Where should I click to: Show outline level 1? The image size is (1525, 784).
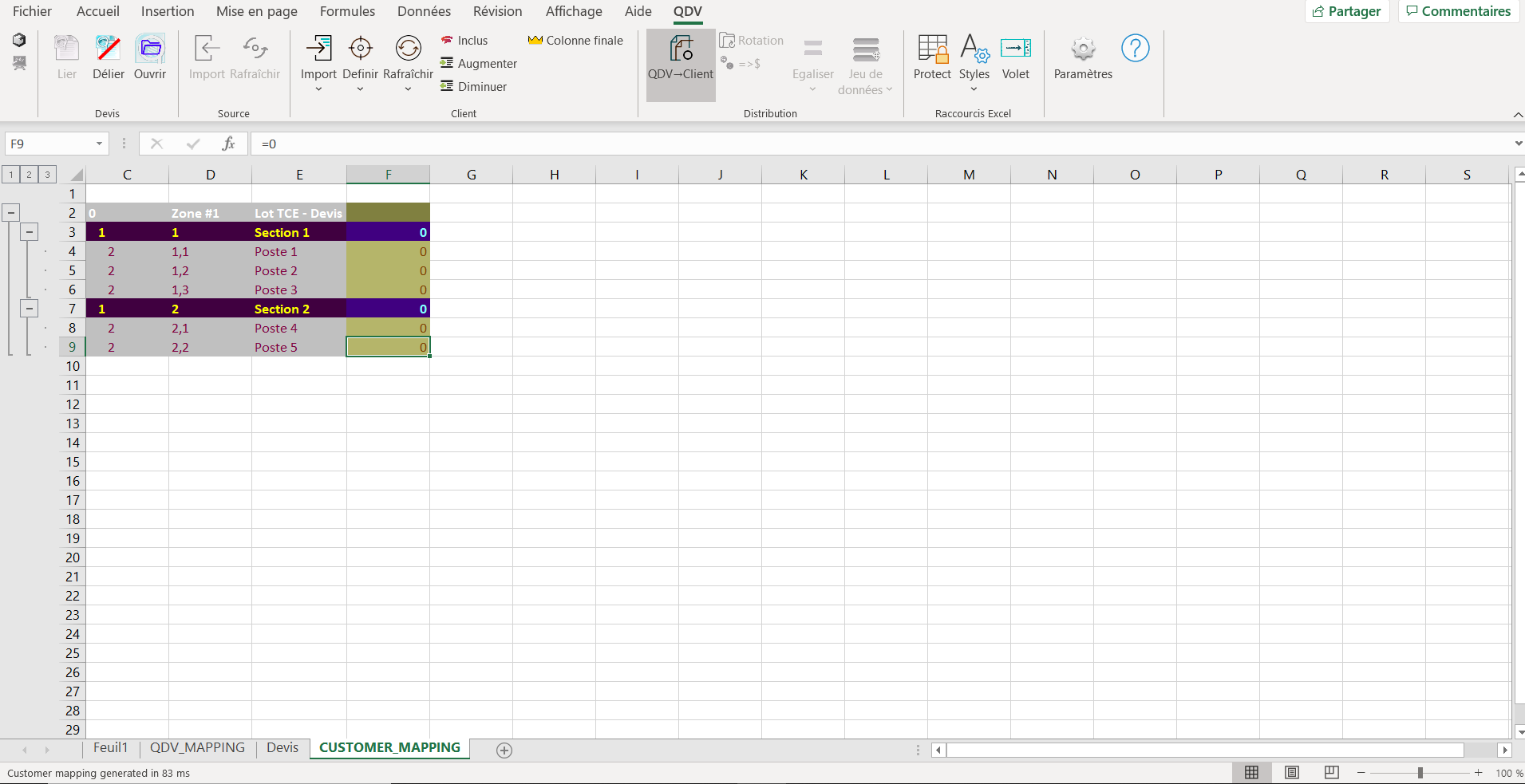(11, 175)
